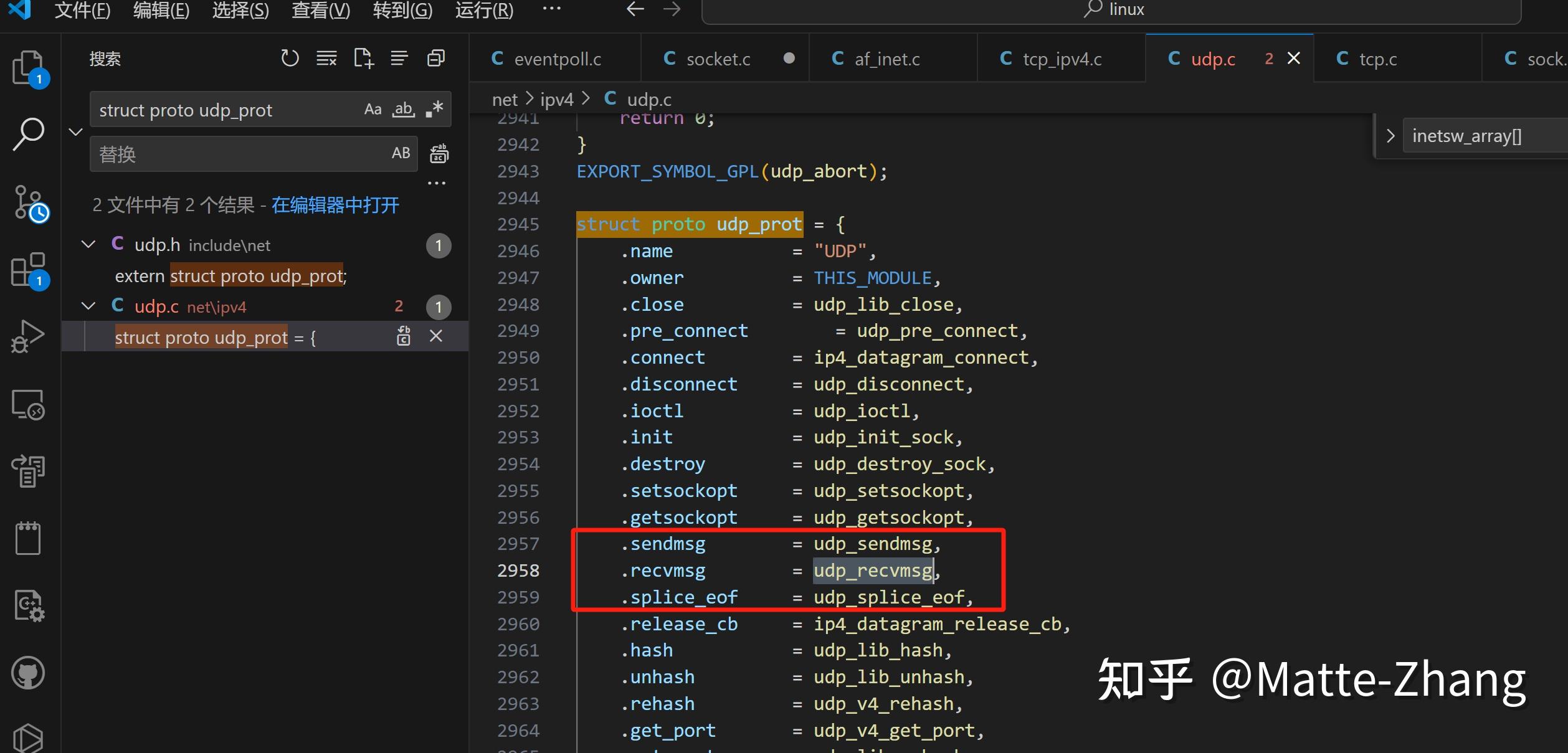This screenshot has height=753, width=1568.
Task: Open the Extensions view
Action: 30,270
